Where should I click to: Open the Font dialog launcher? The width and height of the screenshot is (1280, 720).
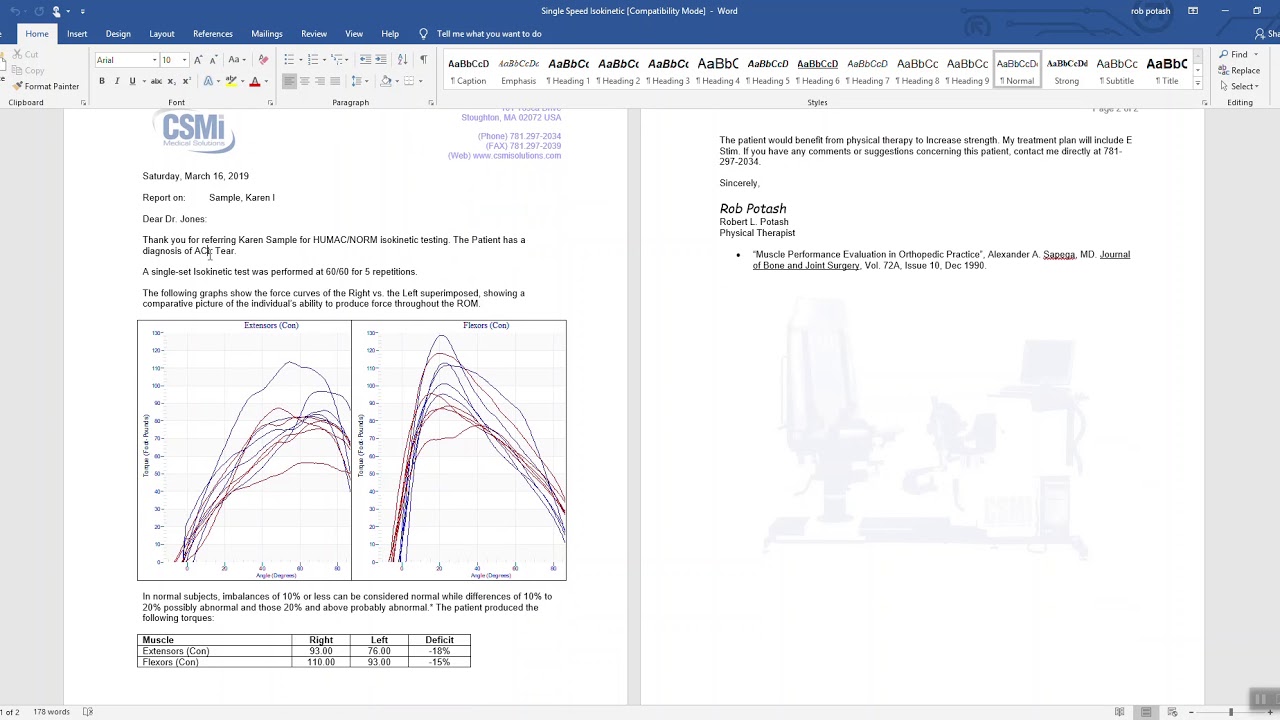270,103
